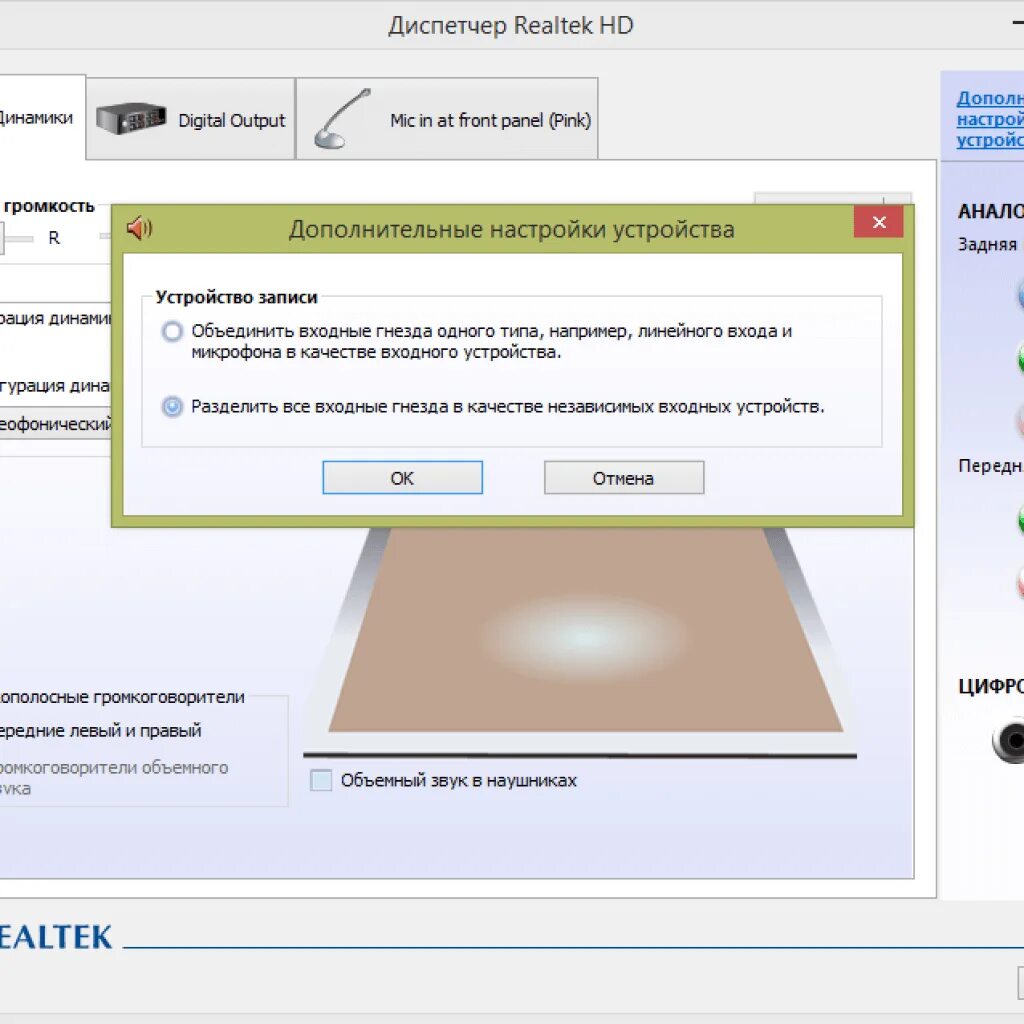Open the 'Mic in at front panel (Pink)' tab
Screen dimensions: 1024x1024
click(447, 119)
